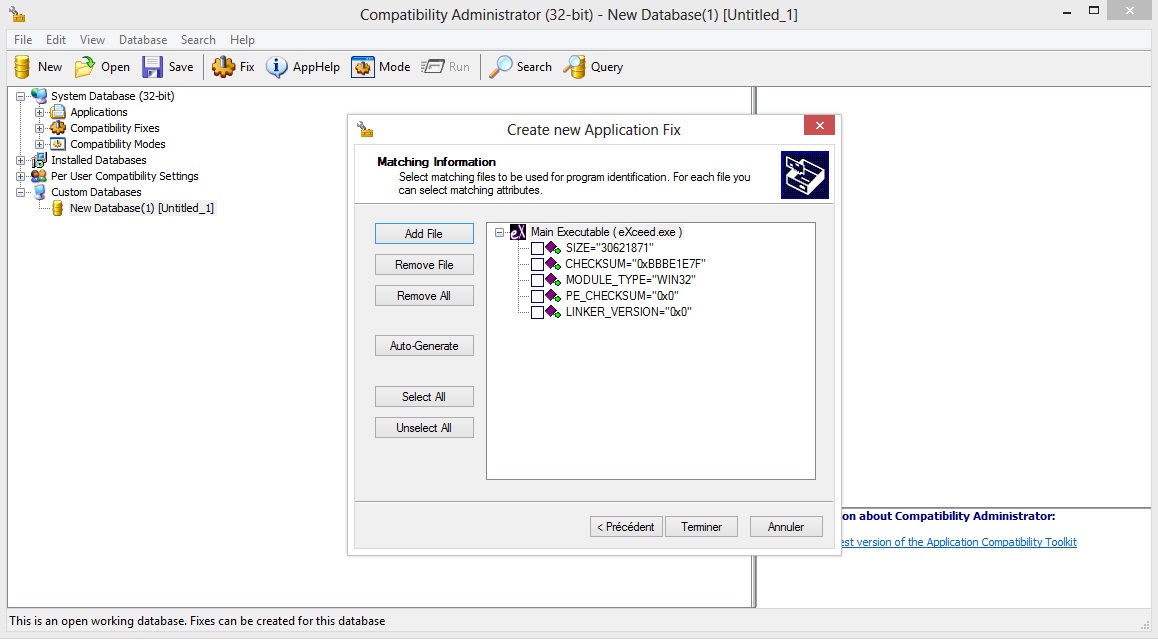
Task: Click the AppHelp info icon
Action: pos(276,66)
